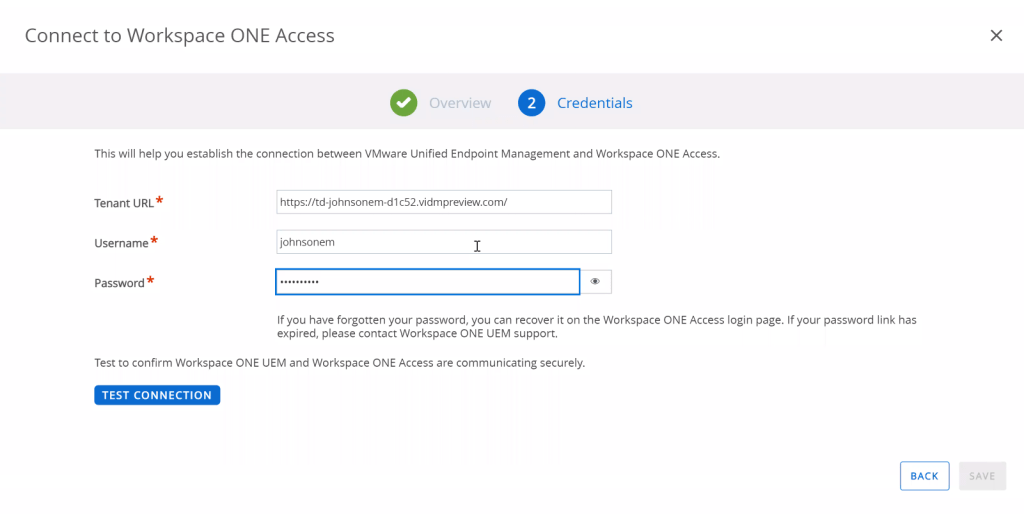Viewport: 1024px width, 514px height.
Task: Click the dialog title Connect to Workspace ONE Access
Action: point(179,36)
